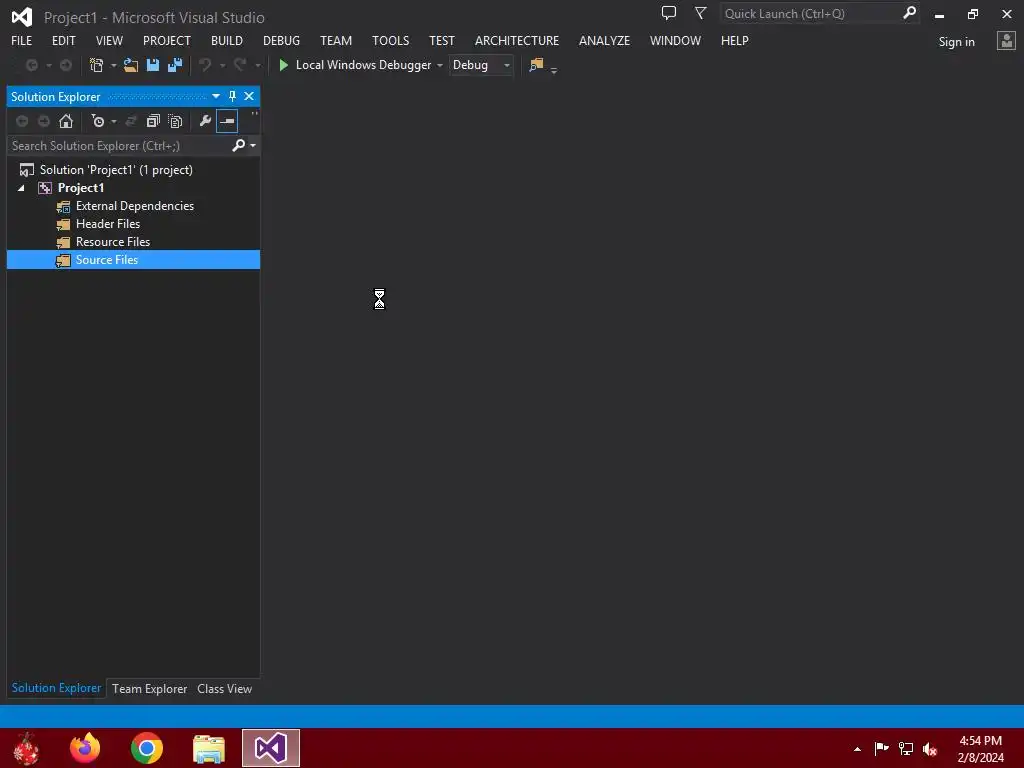
Task: Select the Header Files folder
Action: point(108,224)
